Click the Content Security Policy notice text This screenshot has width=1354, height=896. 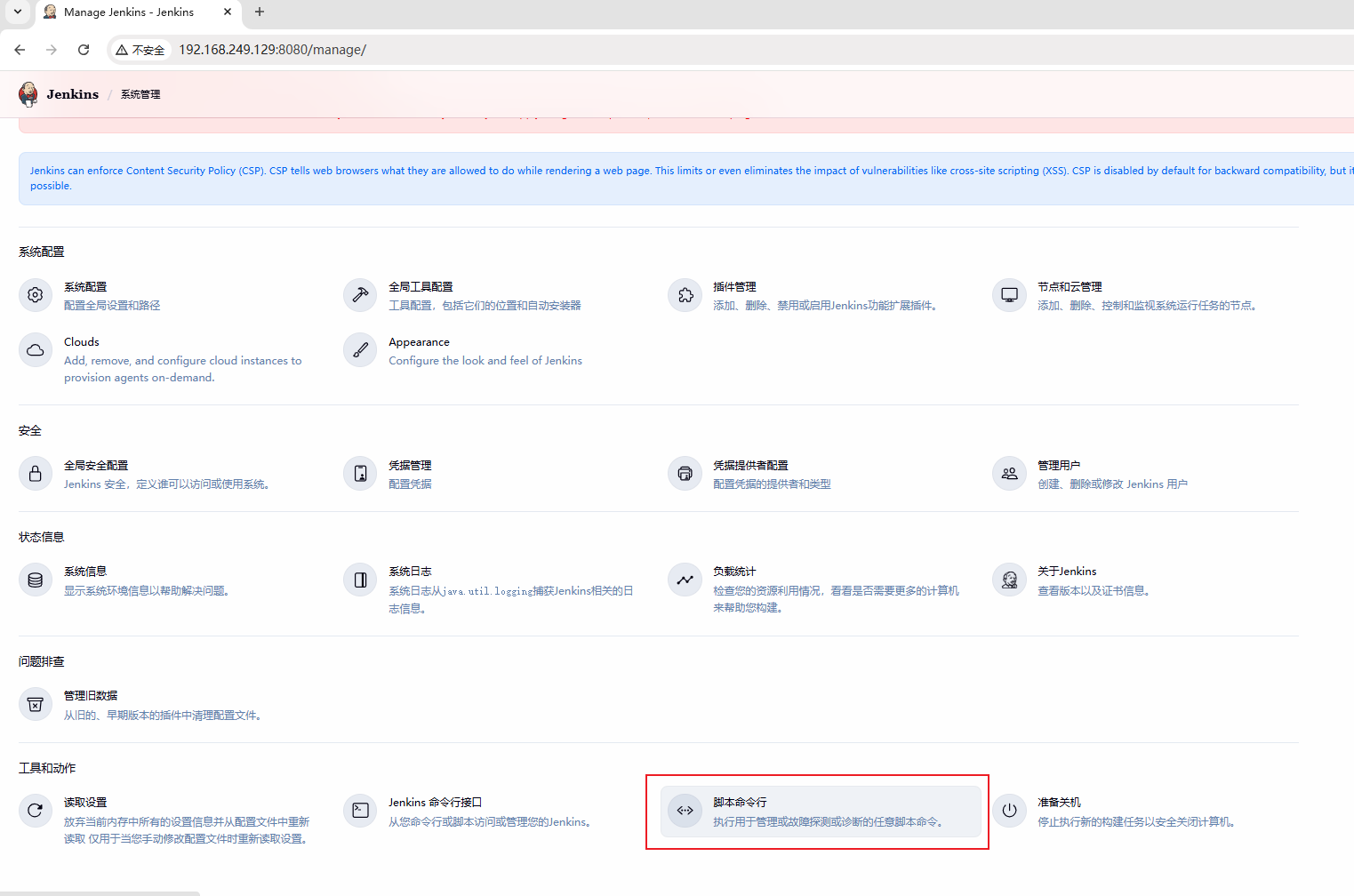coord(692,178)
